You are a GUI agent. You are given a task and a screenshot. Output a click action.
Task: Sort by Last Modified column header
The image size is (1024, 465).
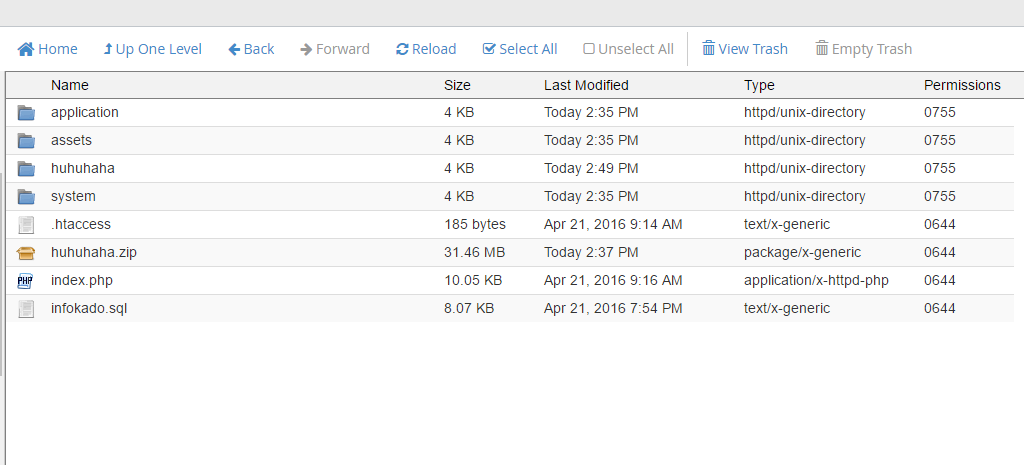[586, 85]
